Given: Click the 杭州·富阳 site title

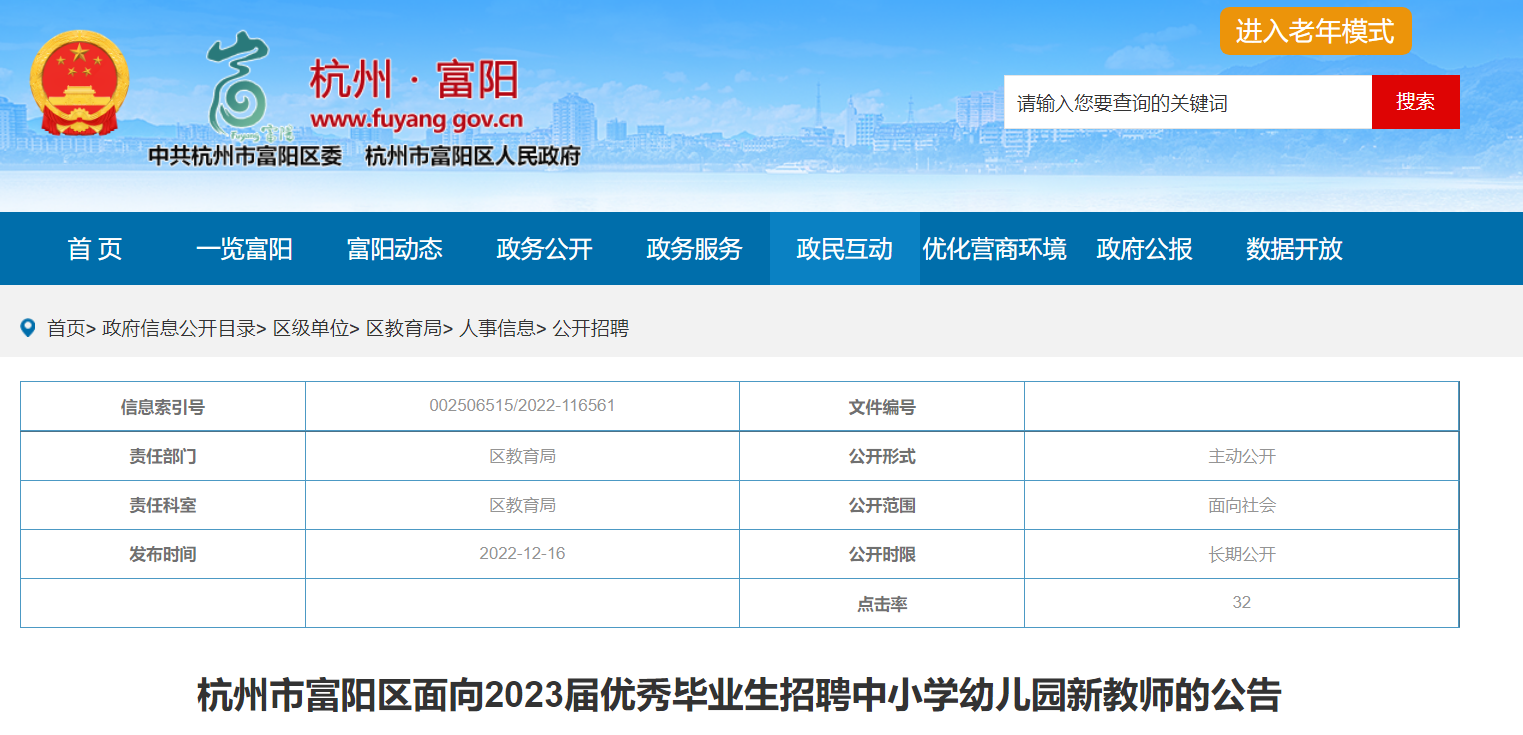Looking at the screenshot, I should tap(414, 79).
